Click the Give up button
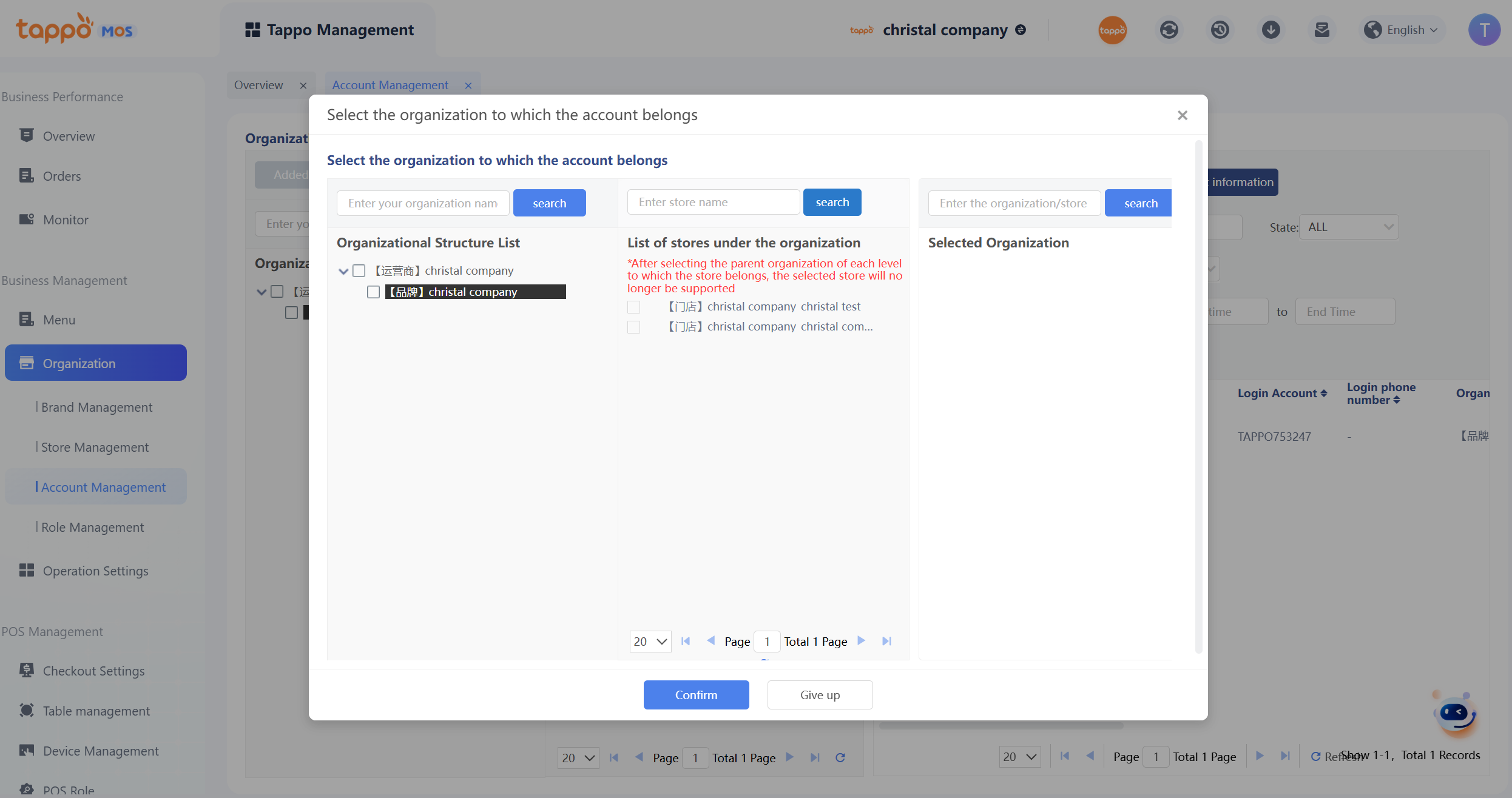Screen dimensions: 1512x798 point(820,695)
